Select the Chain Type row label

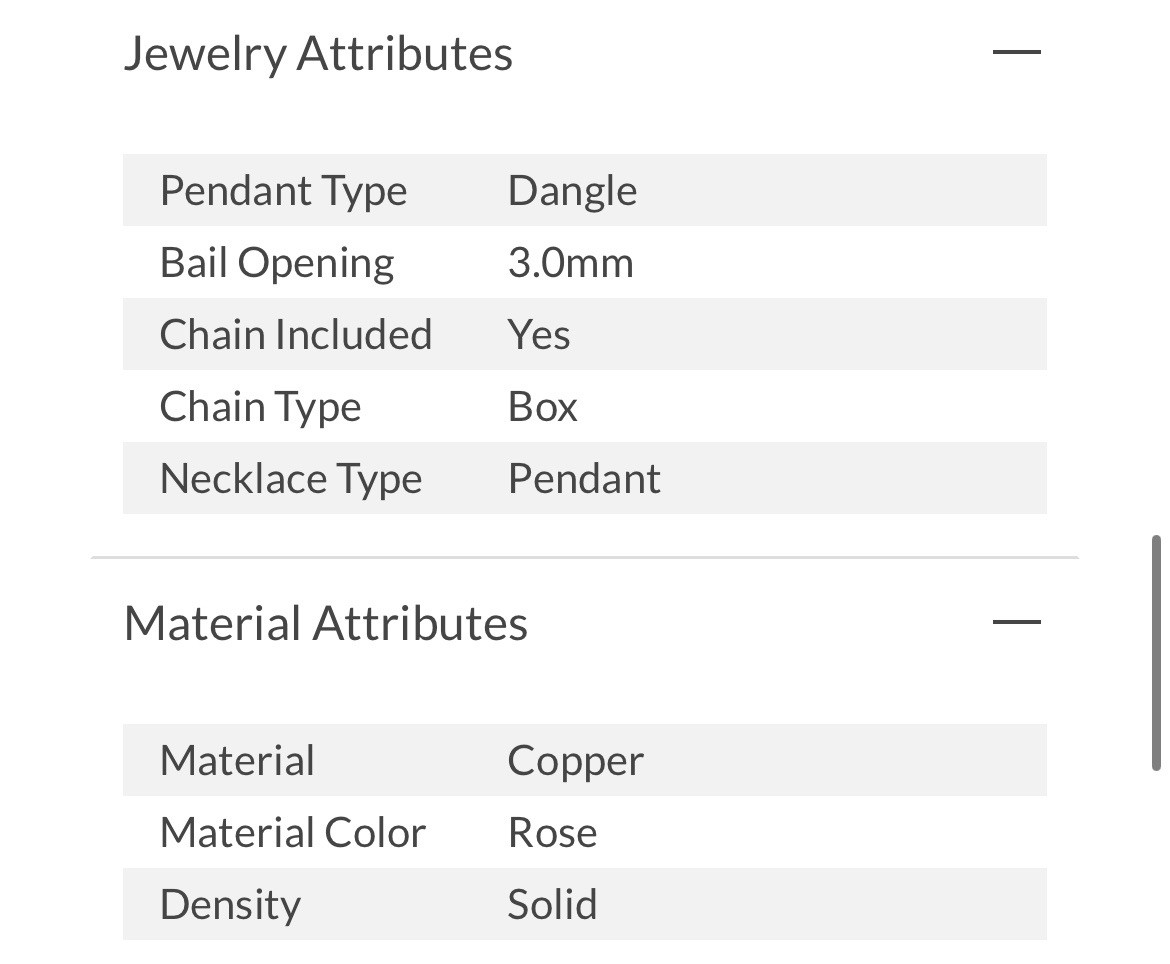coord(260,407)
